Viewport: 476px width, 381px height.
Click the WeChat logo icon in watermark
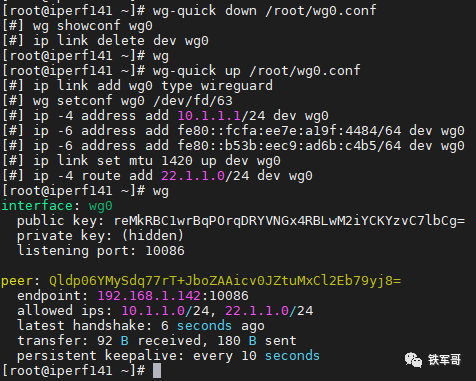[413, 360]
